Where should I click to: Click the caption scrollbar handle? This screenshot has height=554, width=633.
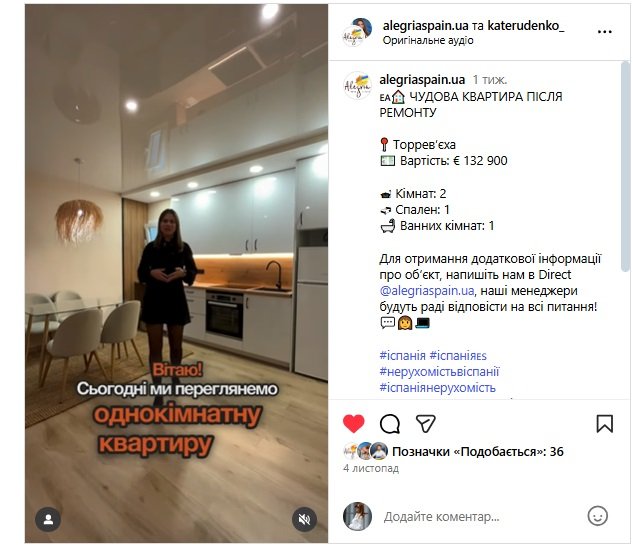coord(625,167)
